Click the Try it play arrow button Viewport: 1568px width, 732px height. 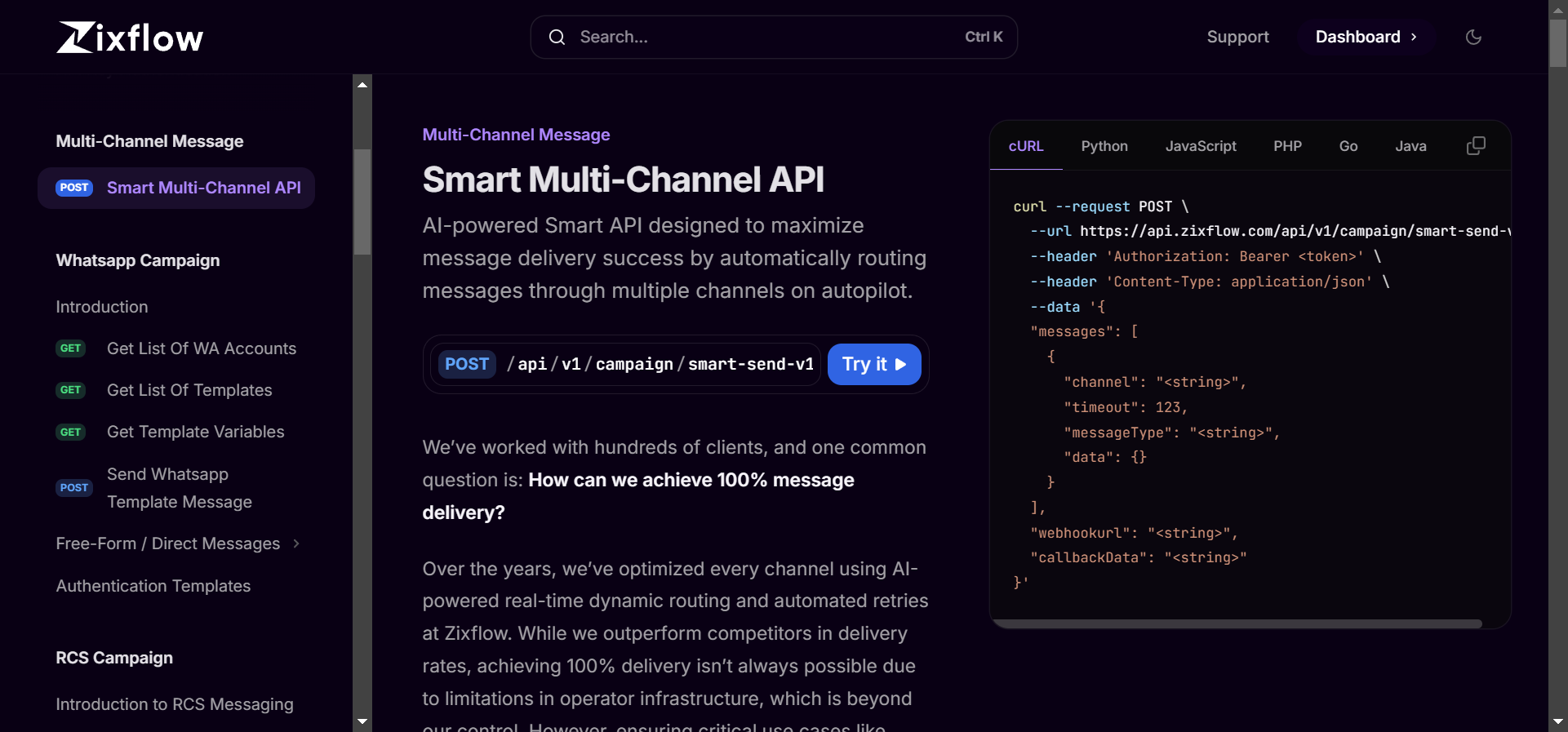(x=874, y=364)
